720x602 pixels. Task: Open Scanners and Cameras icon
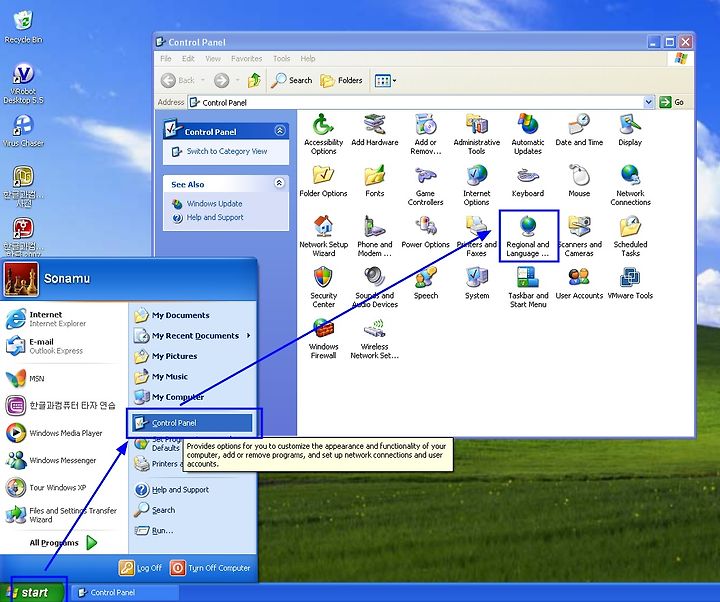pos(579,236)
